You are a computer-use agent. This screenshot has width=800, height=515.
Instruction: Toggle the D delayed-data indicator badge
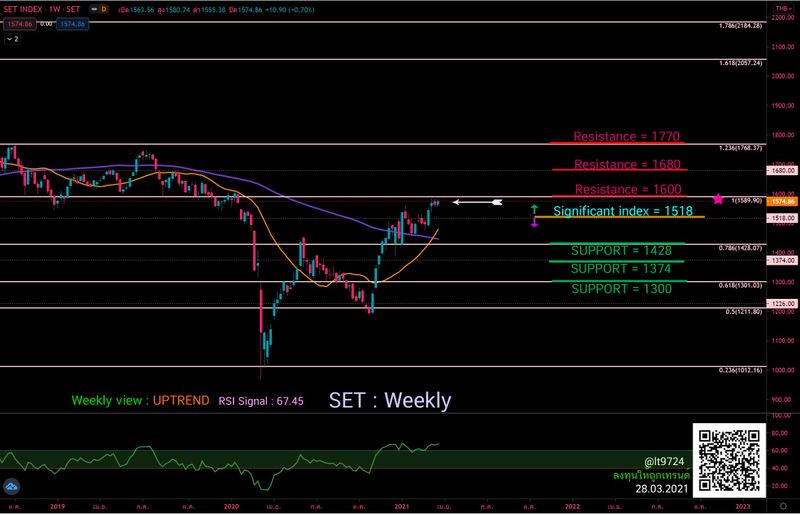tap(104, 9)
